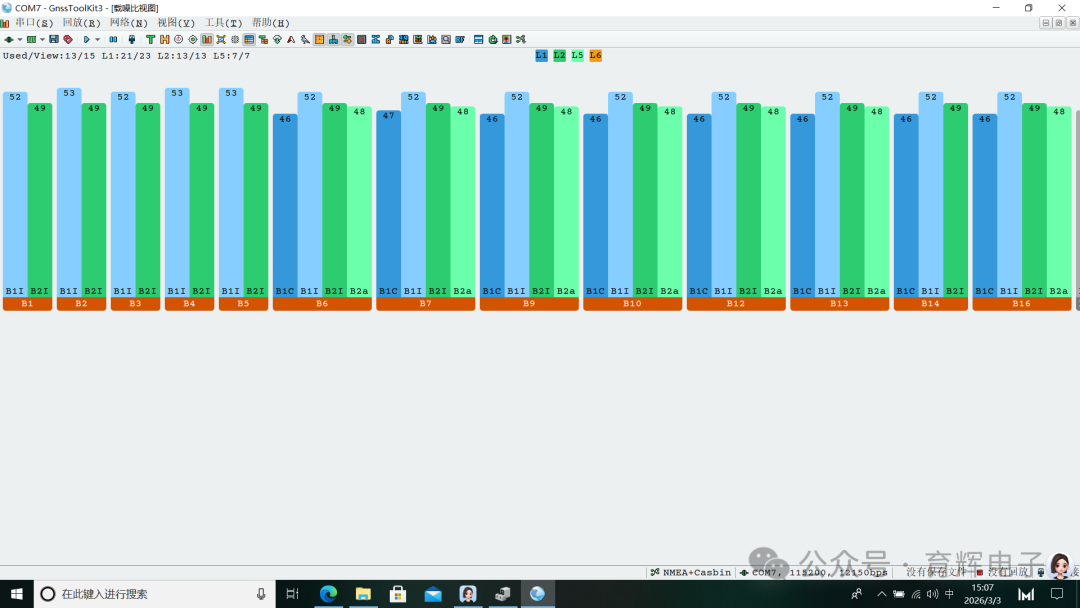1080x608 pixels.
Task: Open Microsoft Edge from the taskbar
Action: (329, 594)
